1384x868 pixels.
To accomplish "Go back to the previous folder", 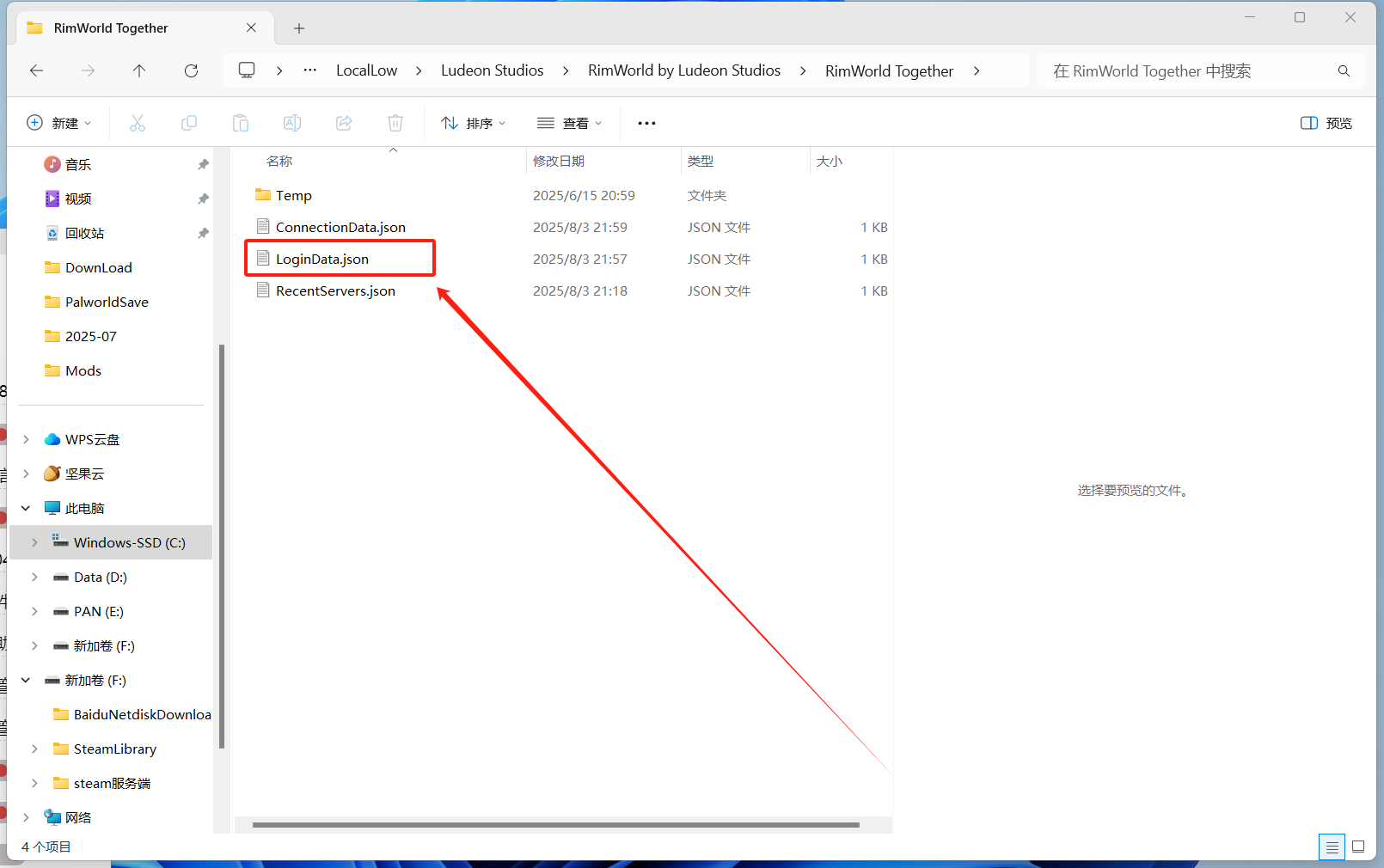I will pyautogui.click(x=36, y=70).
